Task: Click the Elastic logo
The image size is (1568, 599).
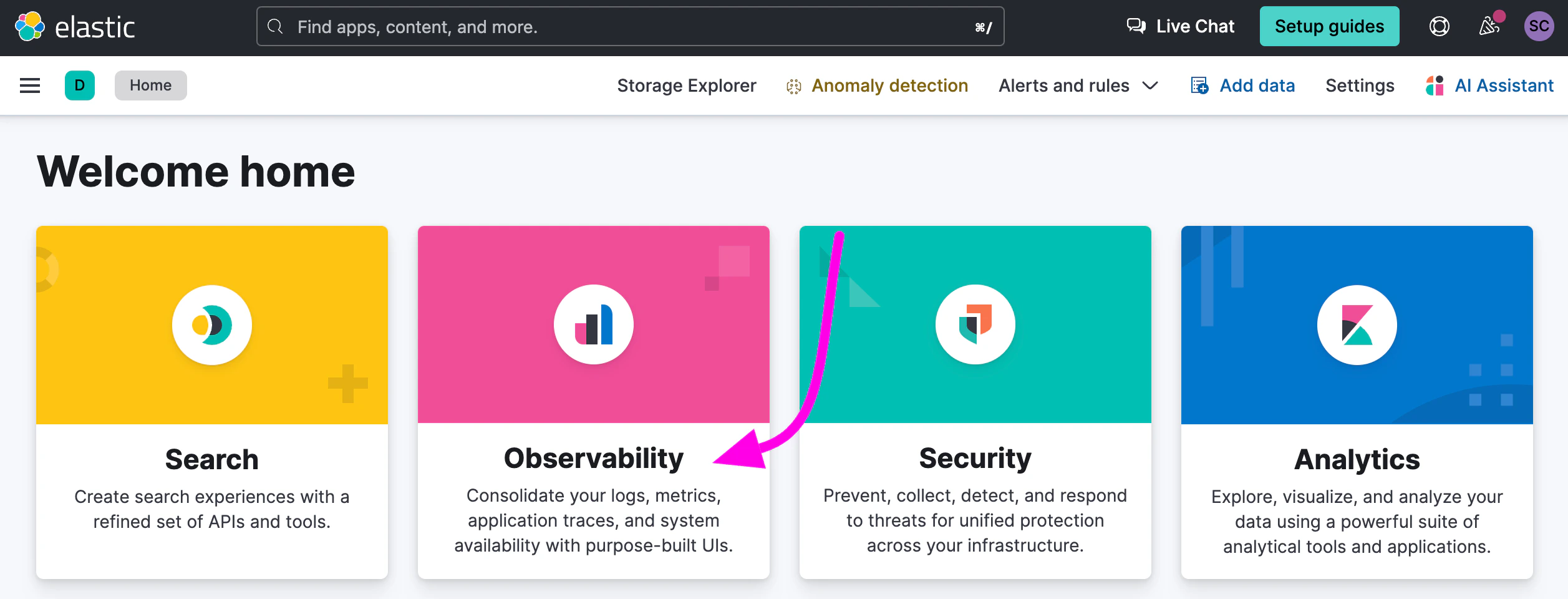Action: (76, 26)
